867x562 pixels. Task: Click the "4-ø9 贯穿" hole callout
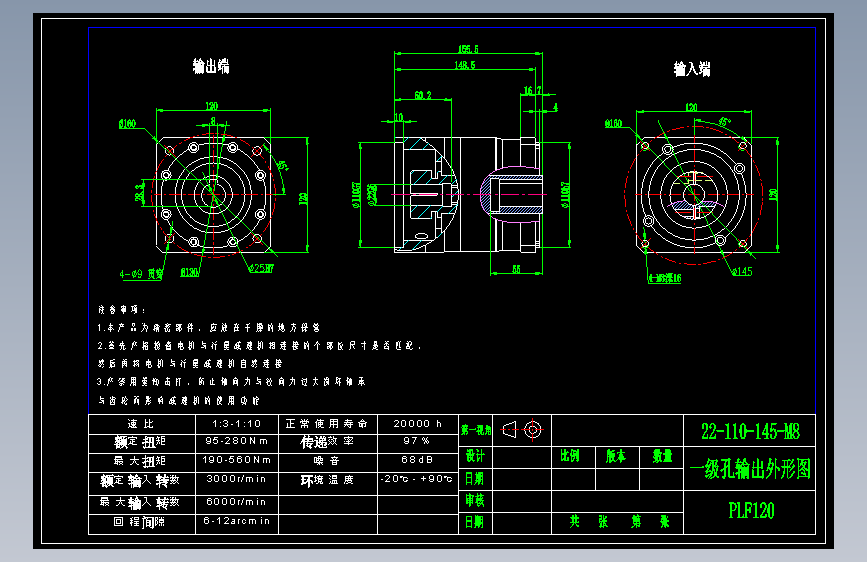[x=141, y=274]
